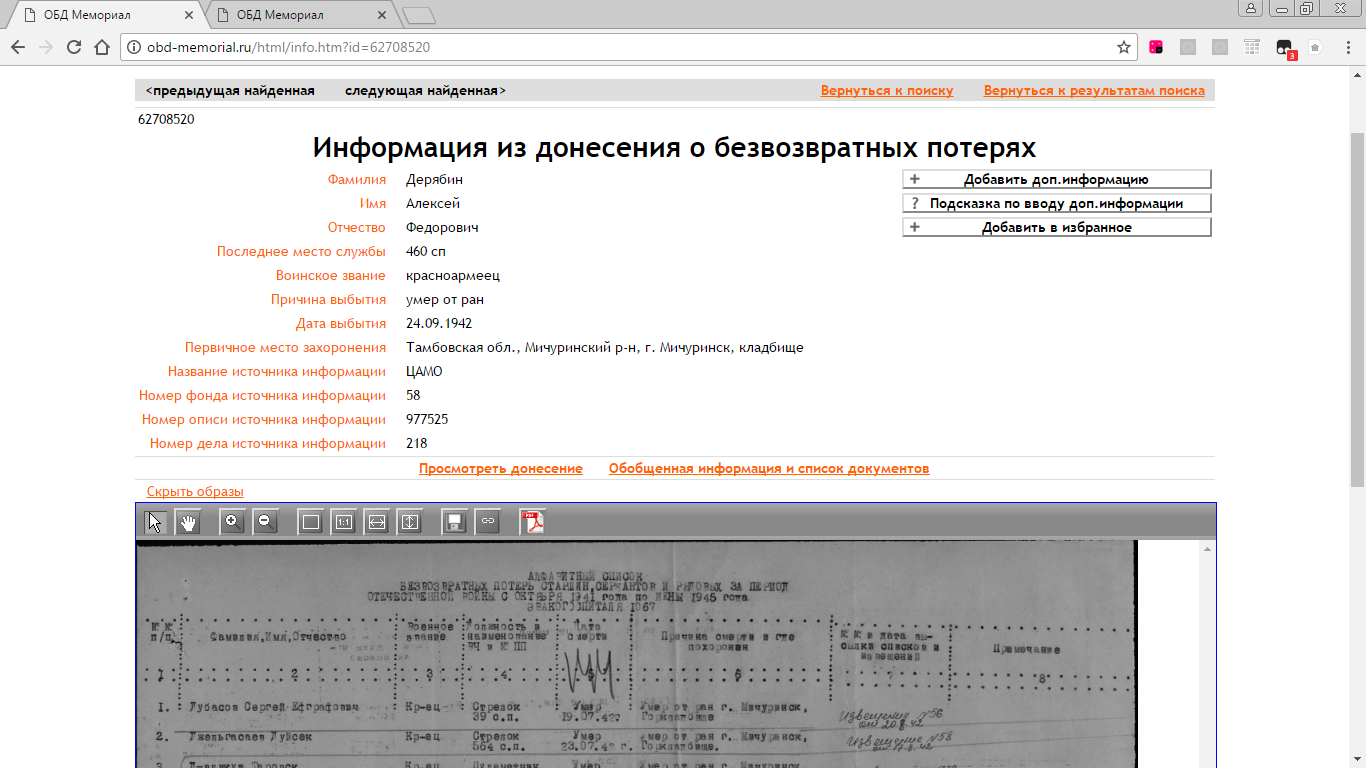The image size is (1366, 768).
Task: Click the surname value Дерябин
Action: coord(434,180)
